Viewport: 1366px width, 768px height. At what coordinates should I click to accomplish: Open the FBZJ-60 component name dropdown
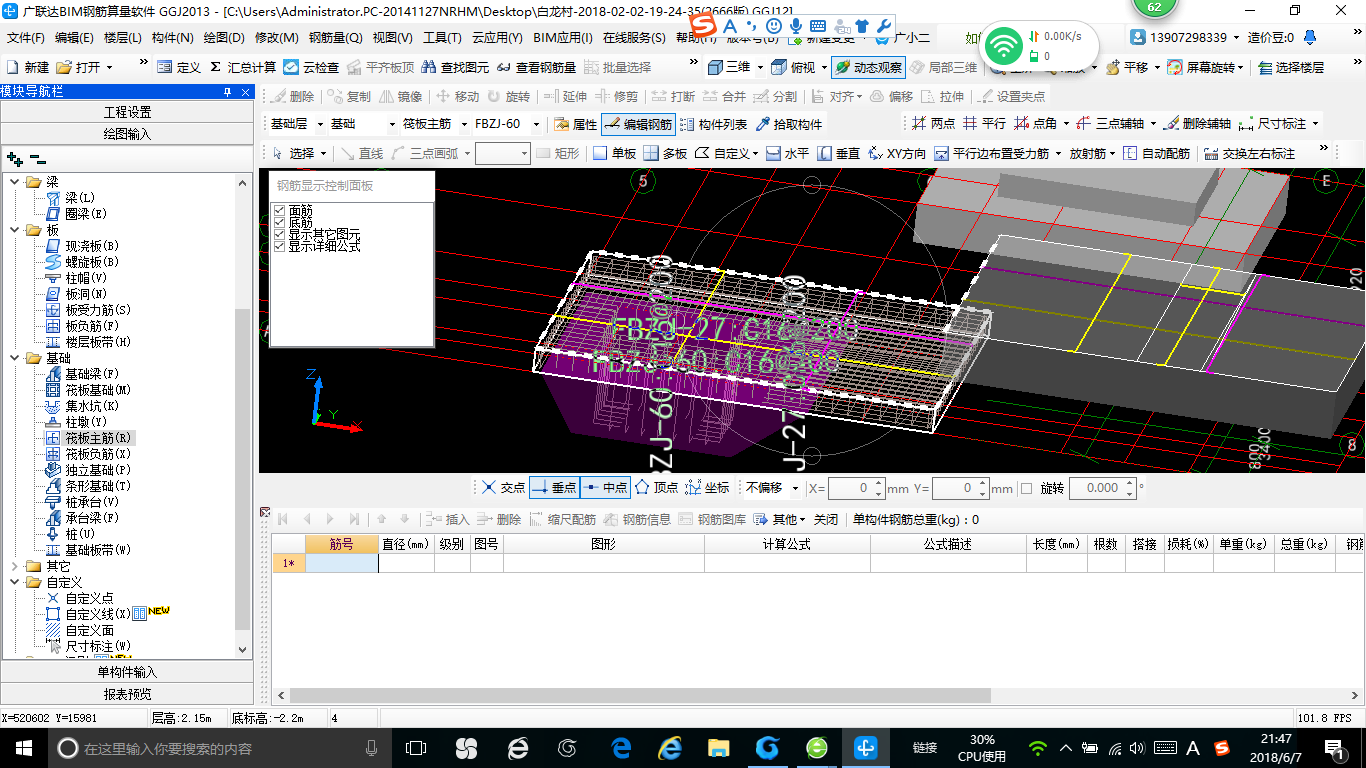(536, 124)
